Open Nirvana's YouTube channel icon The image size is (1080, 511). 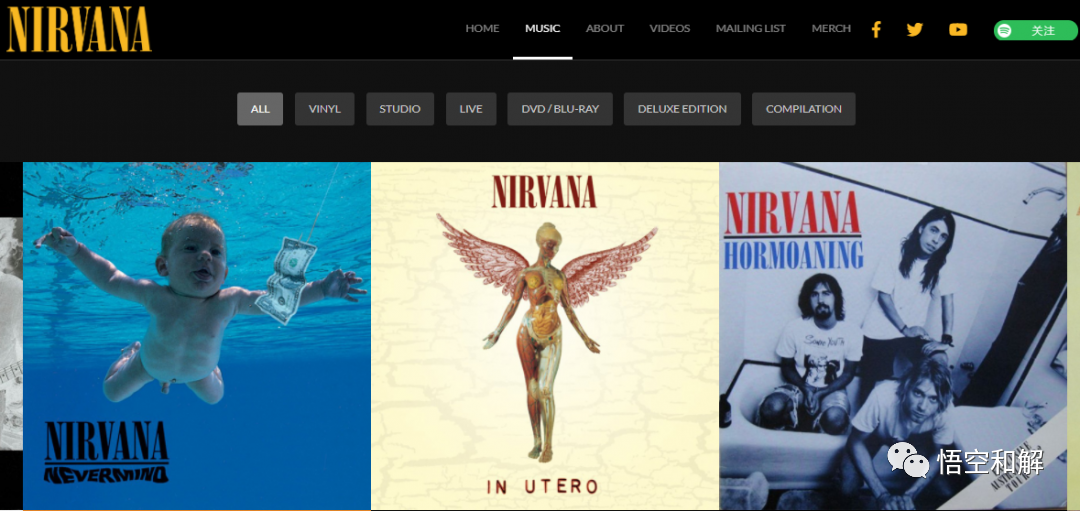(x=958, y=30)
